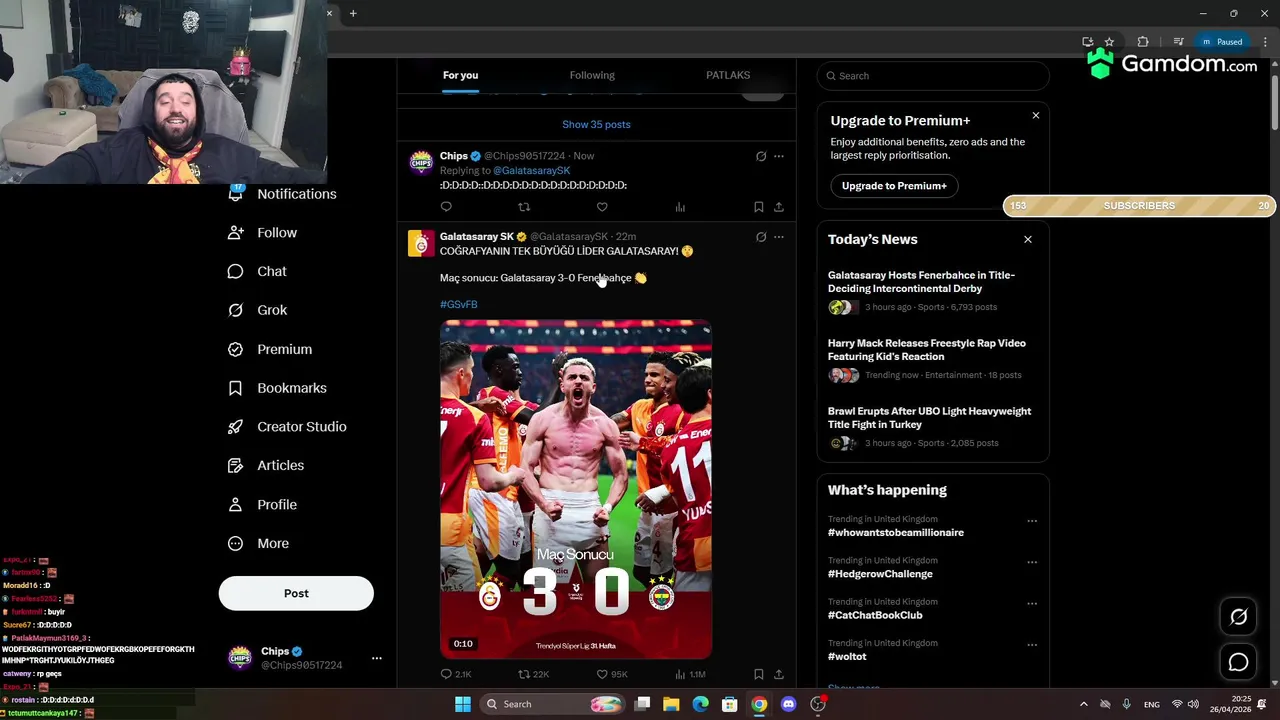Open Grok explain icon on Chips post
The image size is (1280, 720).
pos(761,156)
